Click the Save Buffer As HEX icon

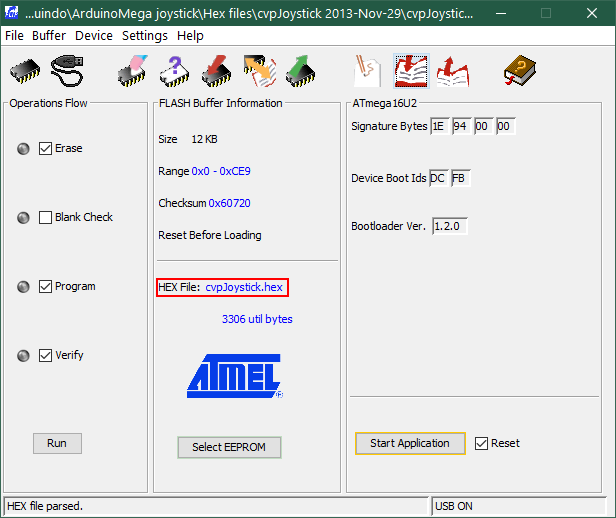[x=453, y=71]
